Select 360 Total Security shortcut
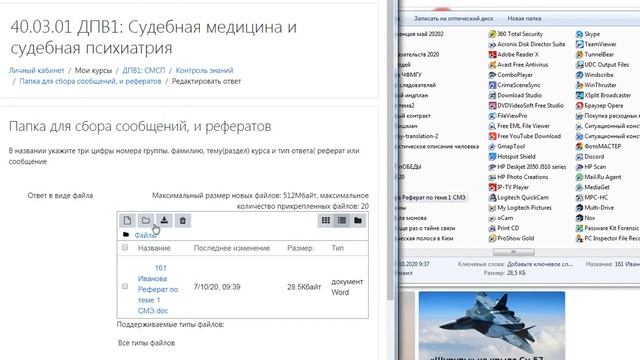 [x=516, y=34]
